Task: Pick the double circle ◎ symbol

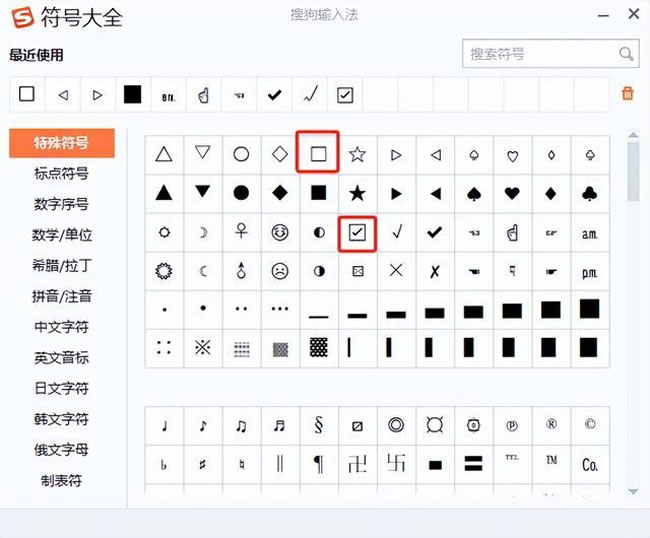Action: [396, 425]
